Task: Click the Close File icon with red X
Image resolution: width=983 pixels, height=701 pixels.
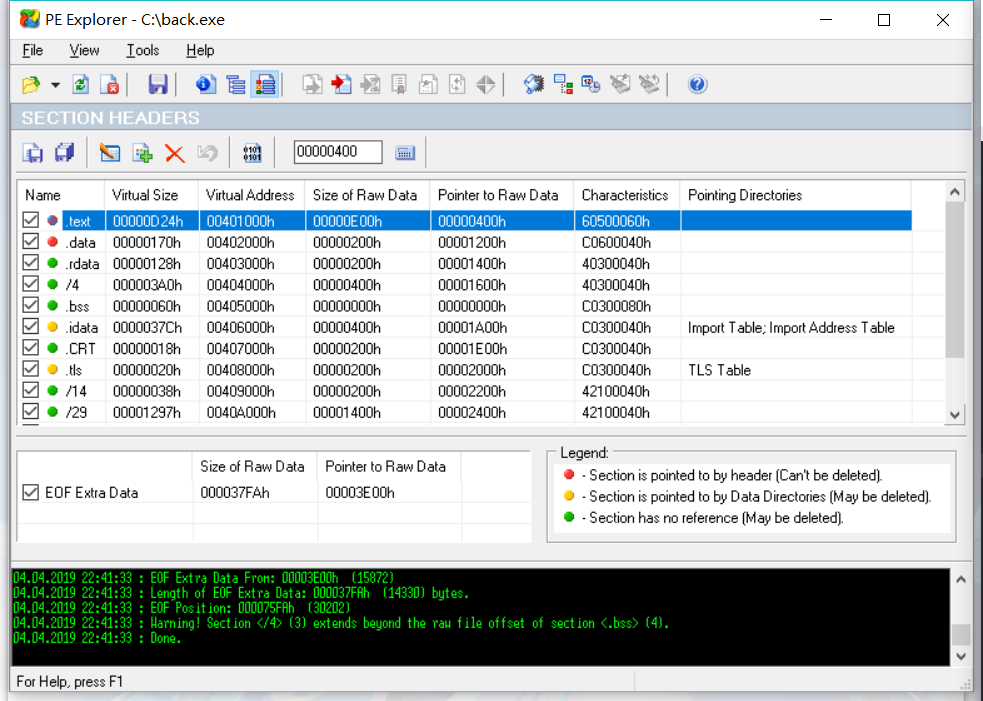Action: click(x=110, y=85)
